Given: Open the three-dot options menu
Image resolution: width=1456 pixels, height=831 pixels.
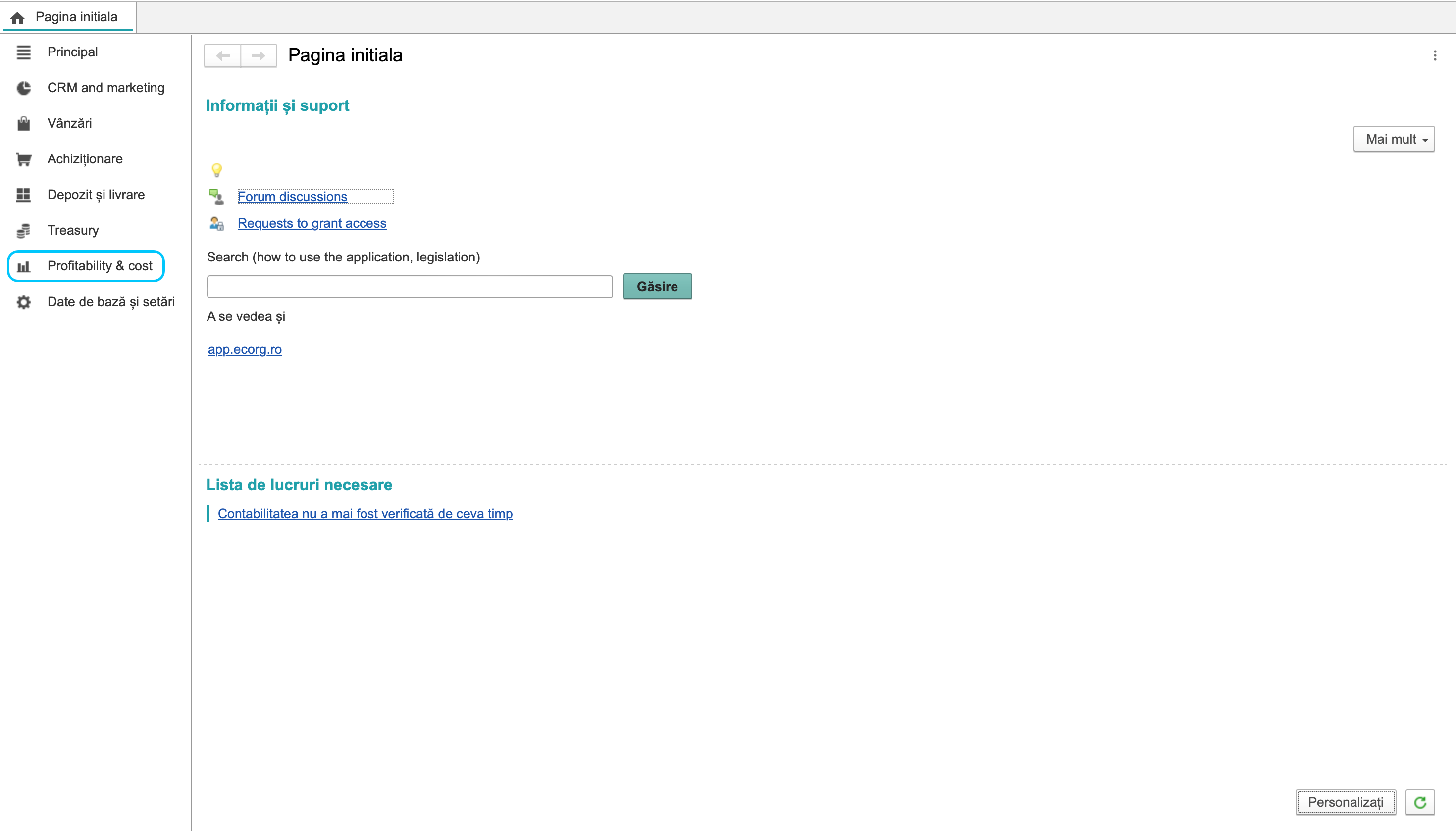Looking at the screenshot, I should click(x=1435, y=55).
